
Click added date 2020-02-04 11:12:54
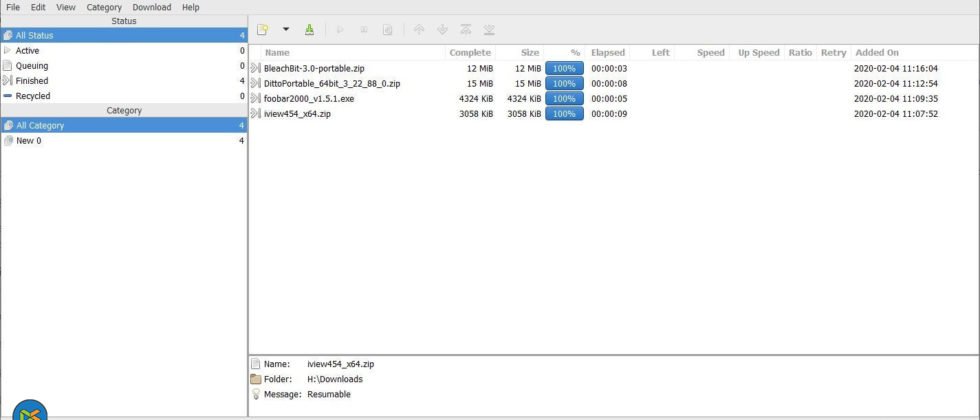coord(896,83)
